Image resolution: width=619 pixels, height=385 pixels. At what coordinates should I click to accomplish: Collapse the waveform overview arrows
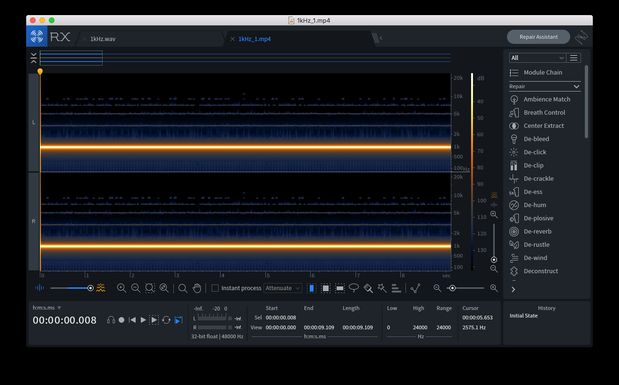point(34,58)
